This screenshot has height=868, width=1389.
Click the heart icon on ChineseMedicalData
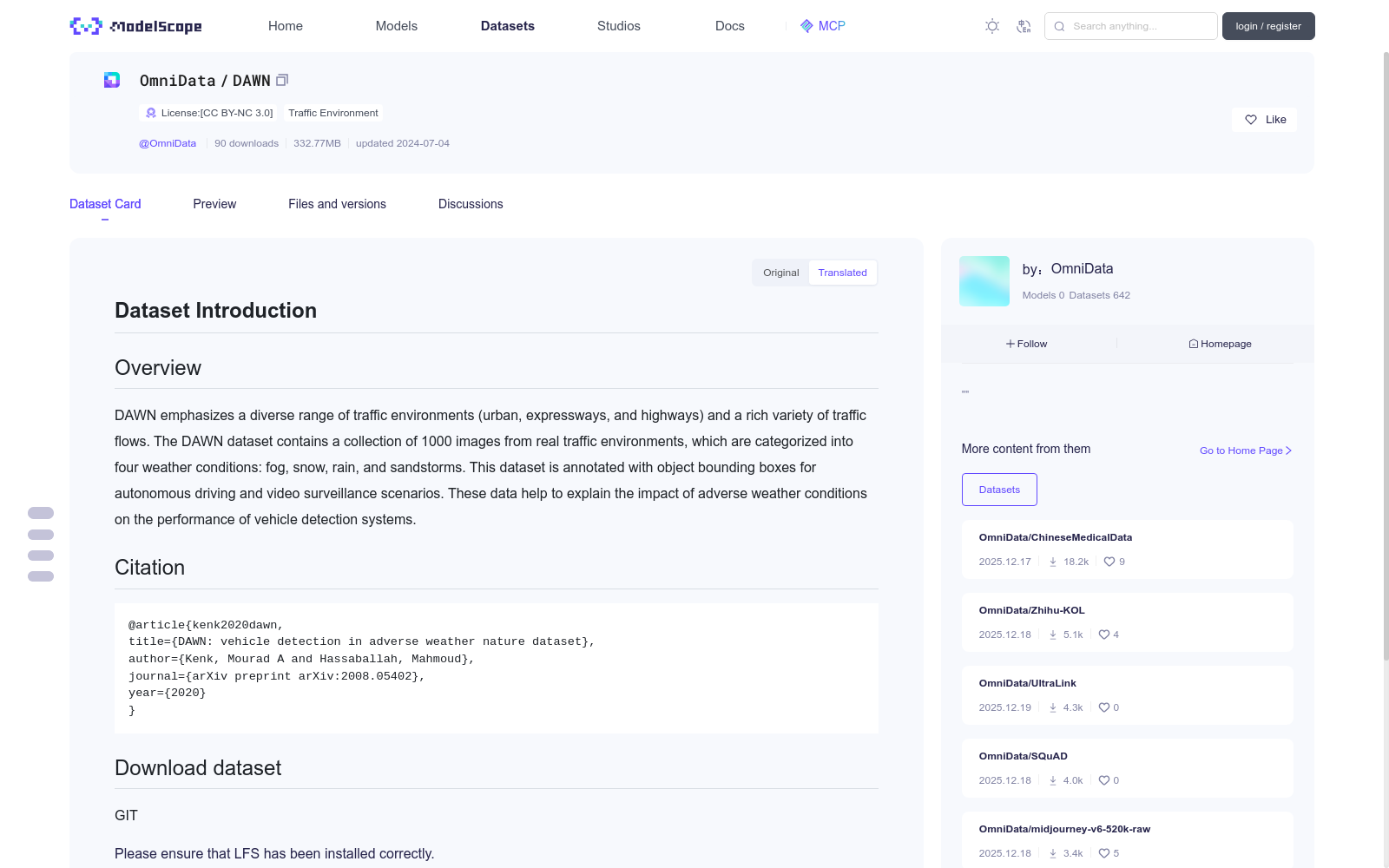click(x=1109, y=562)
